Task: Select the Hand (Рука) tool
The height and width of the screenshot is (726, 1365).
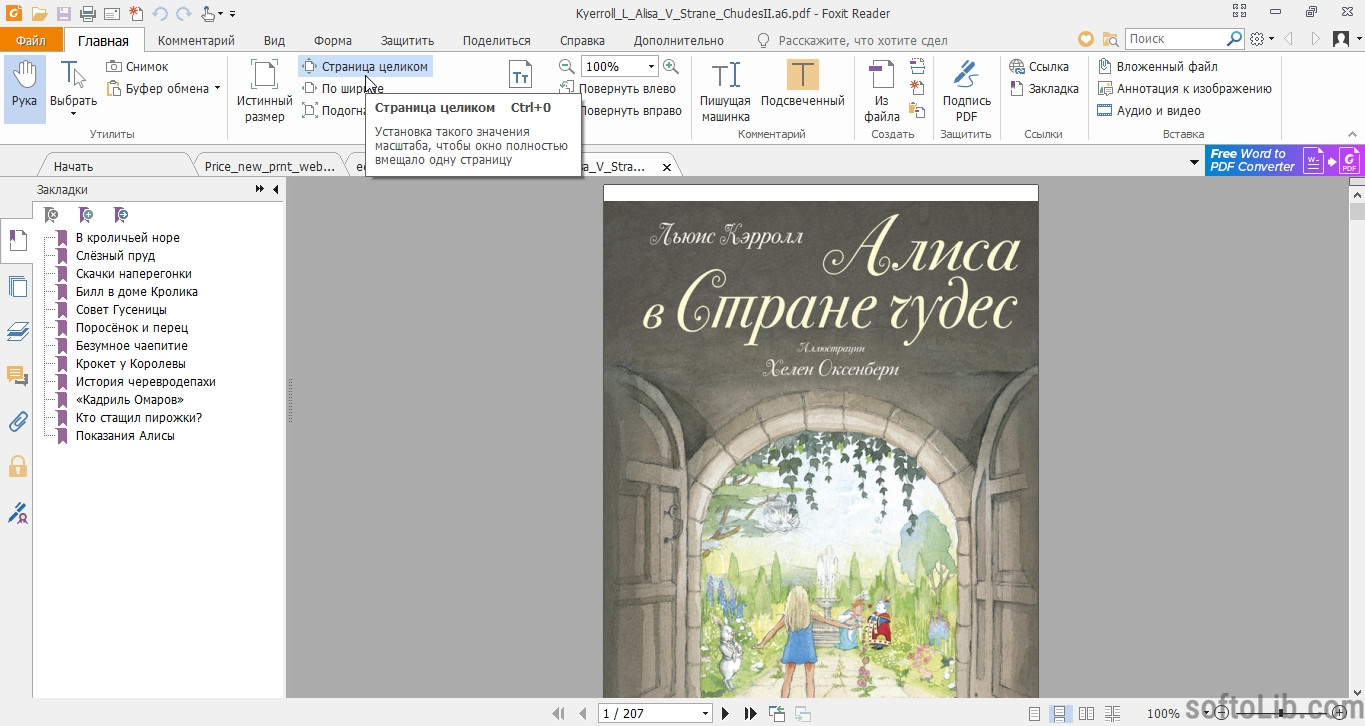Action: 24,90
